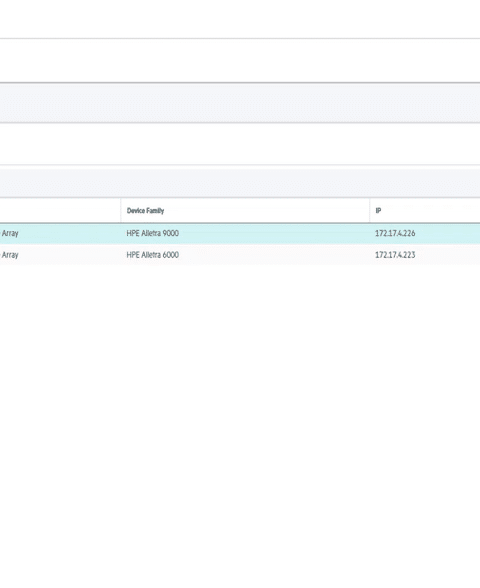Click blank space right of HPE Alletra 6000 text
480x588 pixels.
[x=274, y=255]
